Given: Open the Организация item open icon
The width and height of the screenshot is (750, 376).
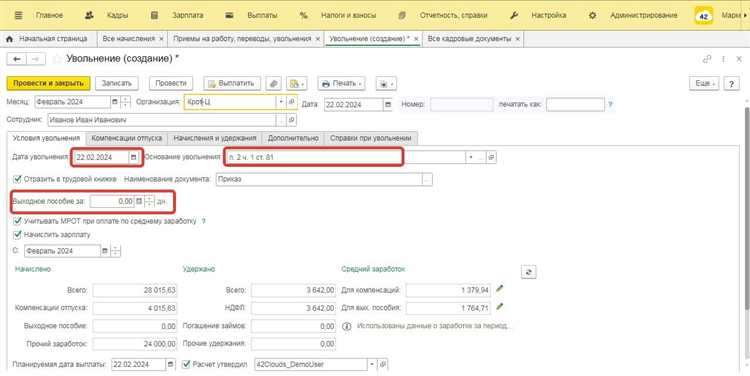Looking at the screenshot, I should point(291,102).
